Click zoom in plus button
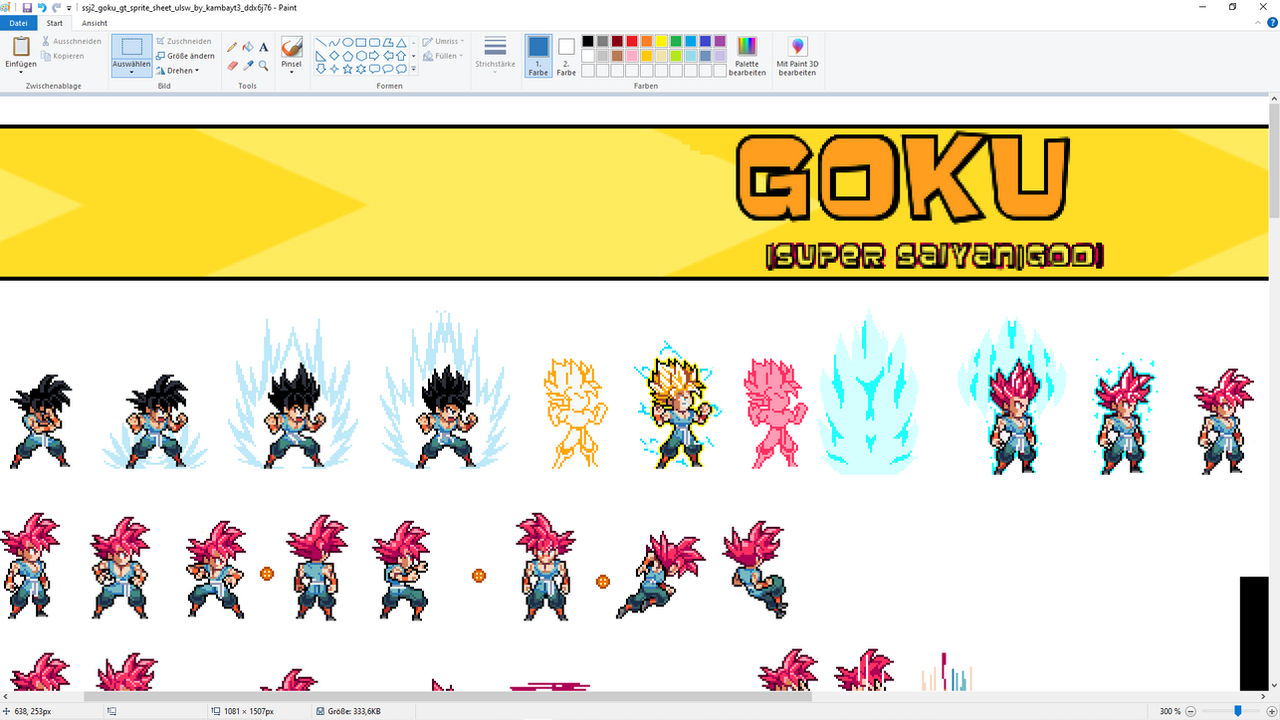1280x720 pixels. 1270,711
